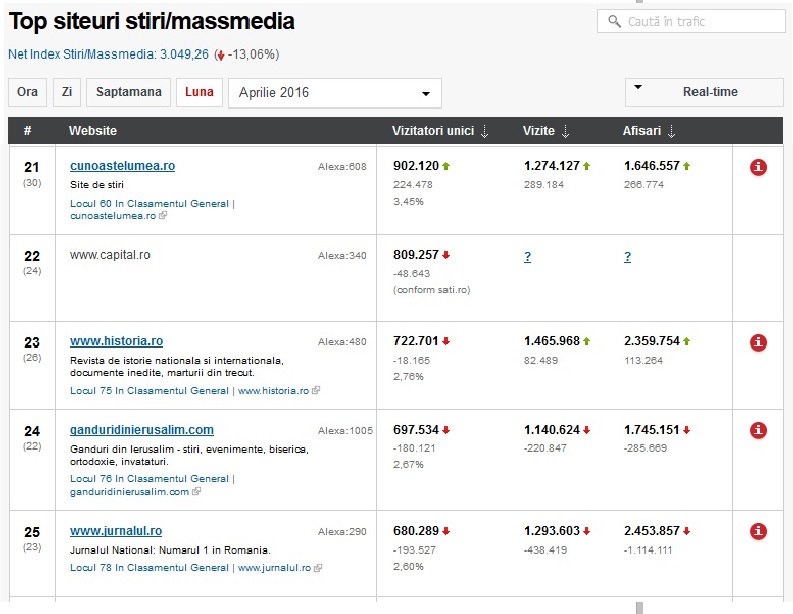The image size is (793, 614).
Task: Click Alexa:608 text
Action: [x=342, y=167]
